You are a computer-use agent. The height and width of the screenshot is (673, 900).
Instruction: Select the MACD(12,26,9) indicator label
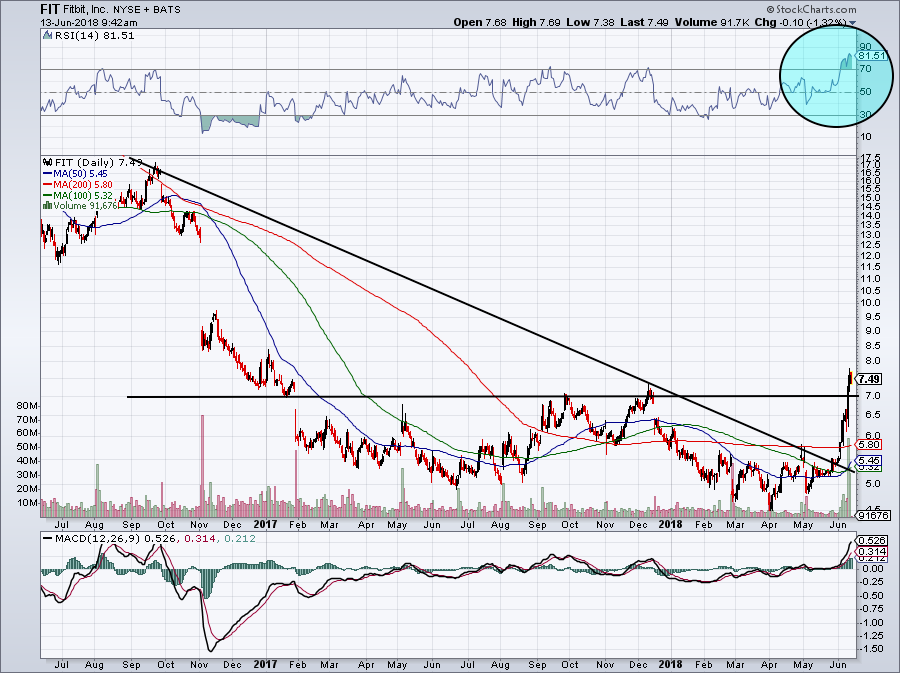[x=92, y=539]
